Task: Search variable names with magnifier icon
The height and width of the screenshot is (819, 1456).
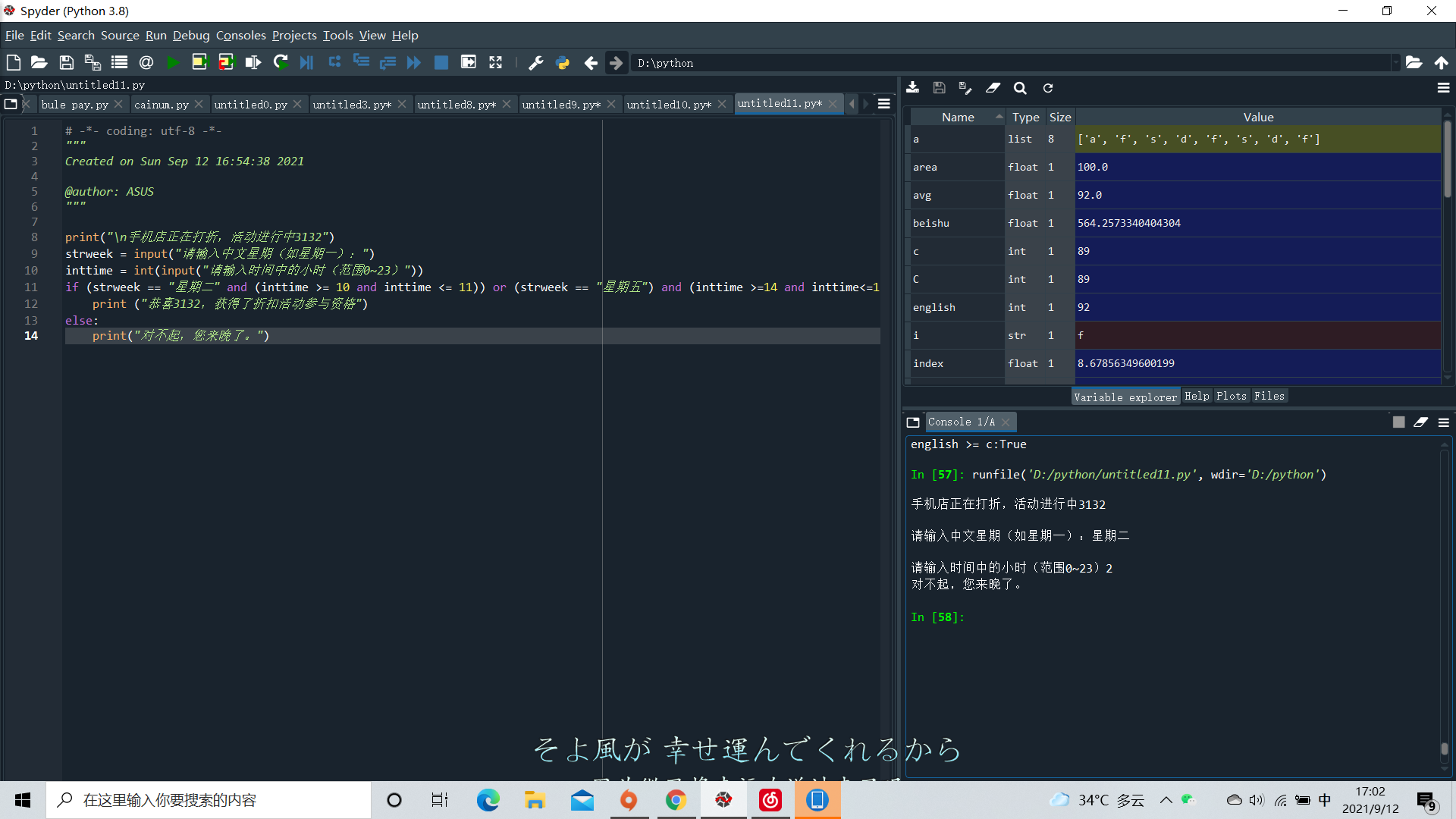Action: tap(1020, 88)
